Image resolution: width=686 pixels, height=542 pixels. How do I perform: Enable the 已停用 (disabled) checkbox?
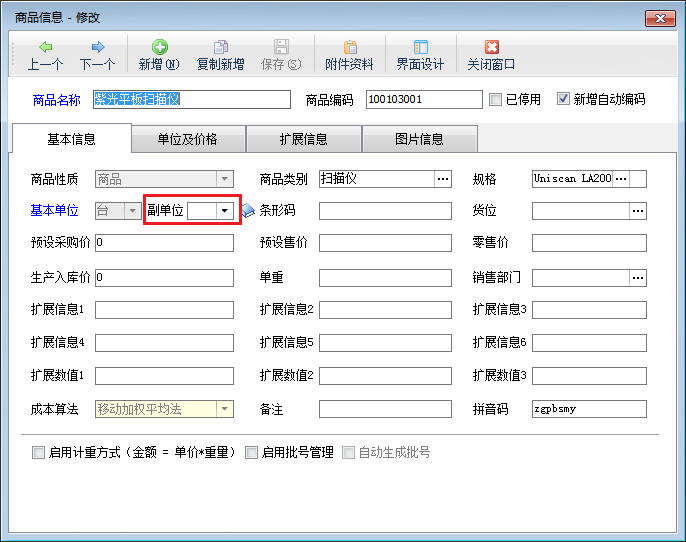coord(495,99)
